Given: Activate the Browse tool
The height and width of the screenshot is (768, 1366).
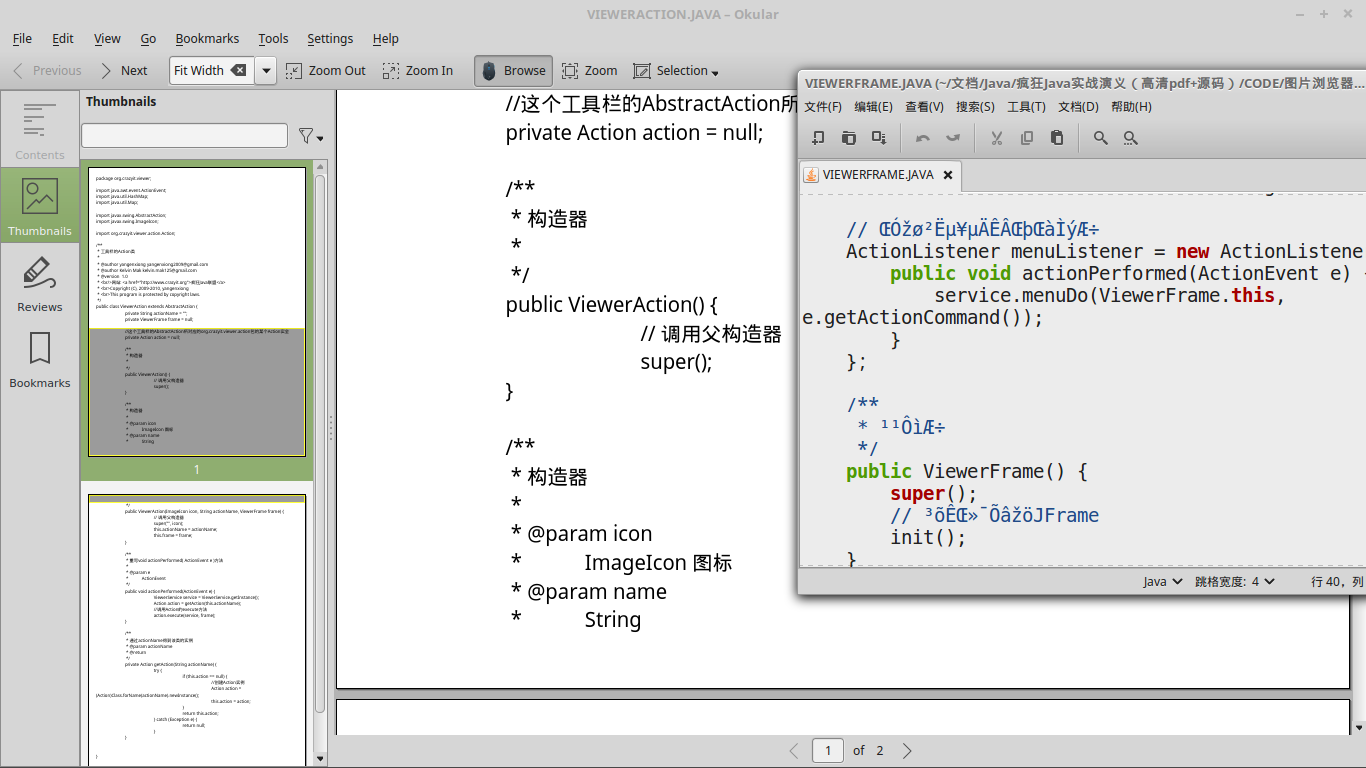Looking at the screenshot, I should click(x=514, y=71).
